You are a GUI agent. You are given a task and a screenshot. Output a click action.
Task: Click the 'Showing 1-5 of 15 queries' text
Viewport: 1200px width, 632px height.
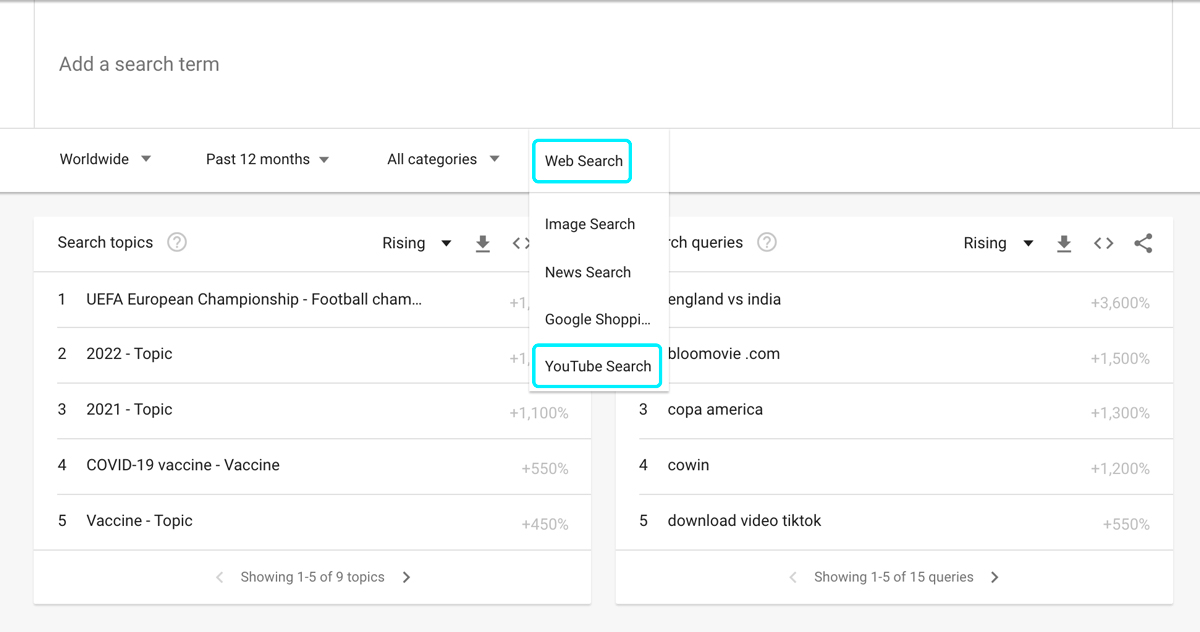[x=893, y=577]
